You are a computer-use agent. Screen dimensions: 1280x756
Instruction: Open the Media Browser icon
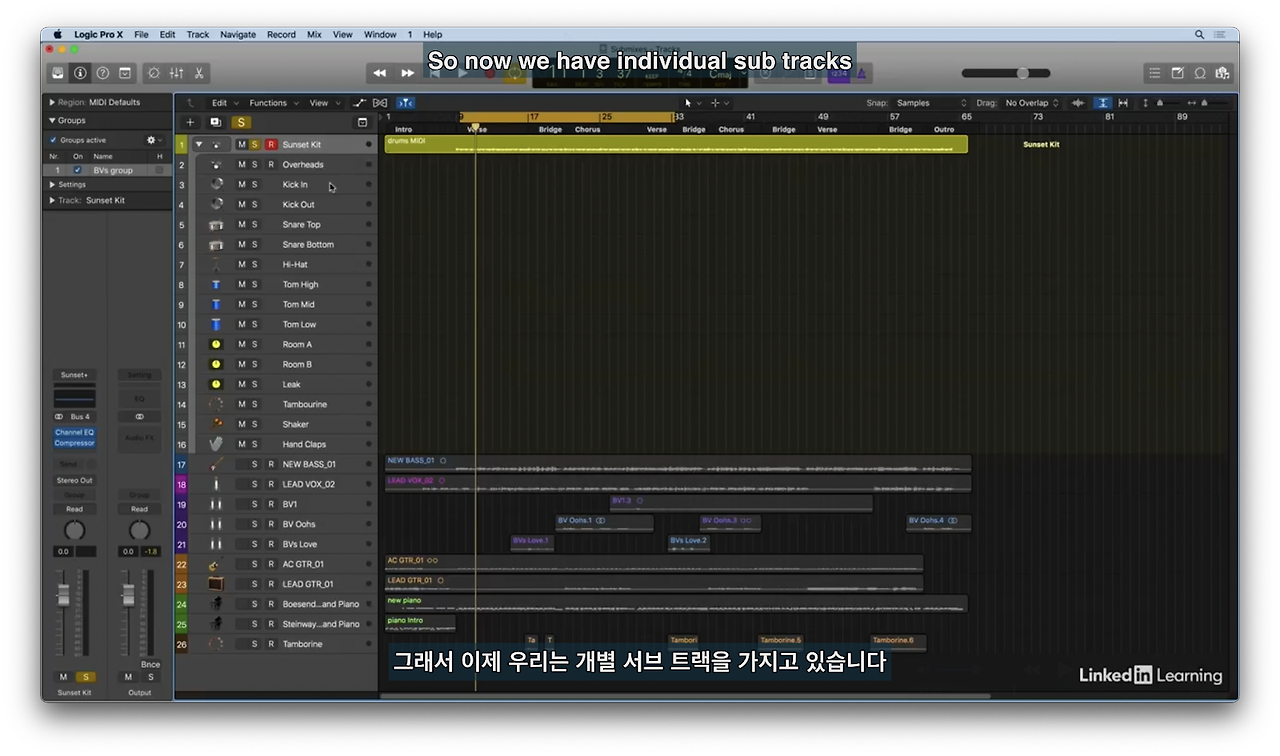pyautogui.click(x=1222, y=73)
